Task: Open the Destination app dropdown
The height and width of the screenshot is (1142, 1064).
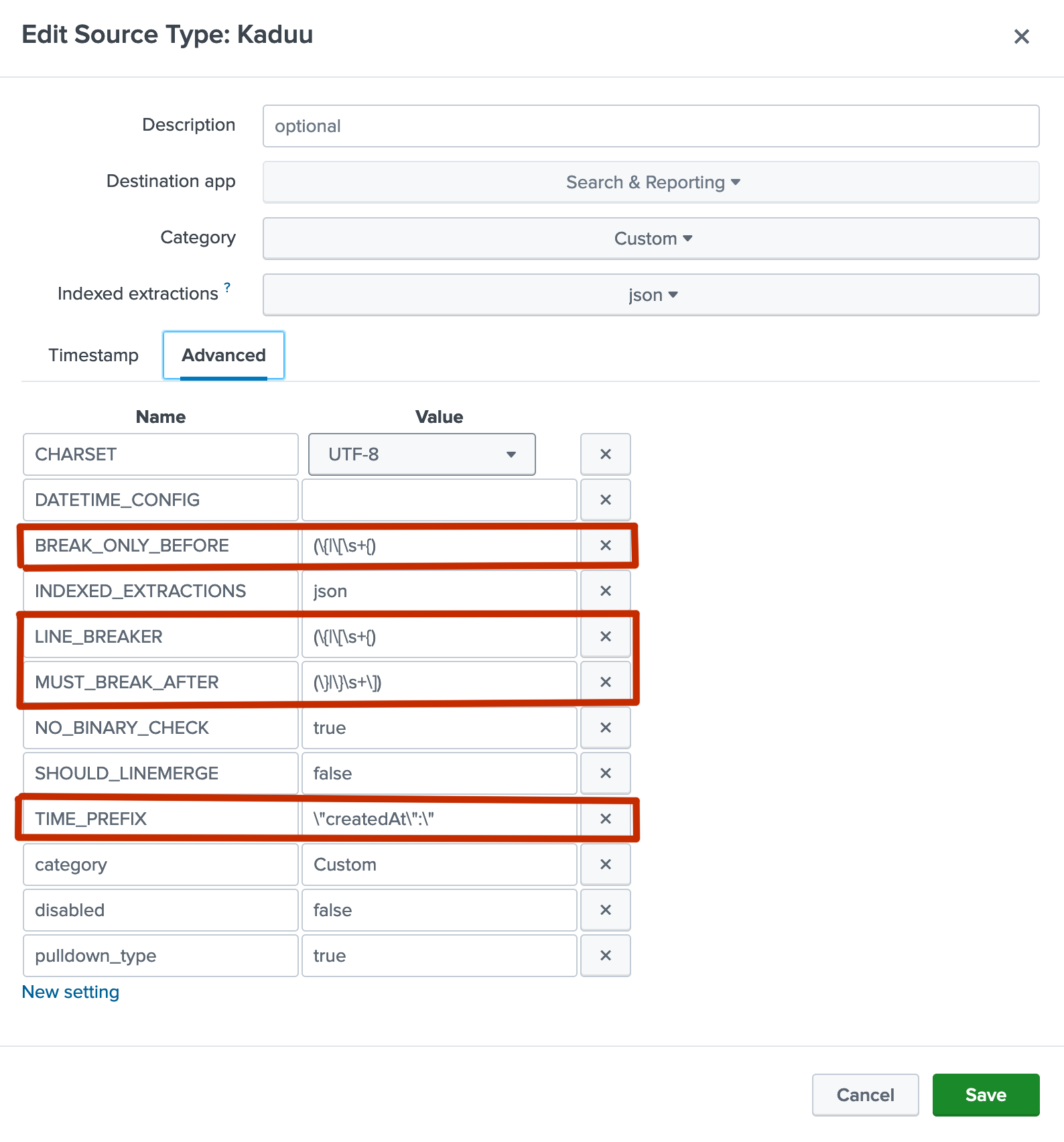Action: [x=651, y=182]
